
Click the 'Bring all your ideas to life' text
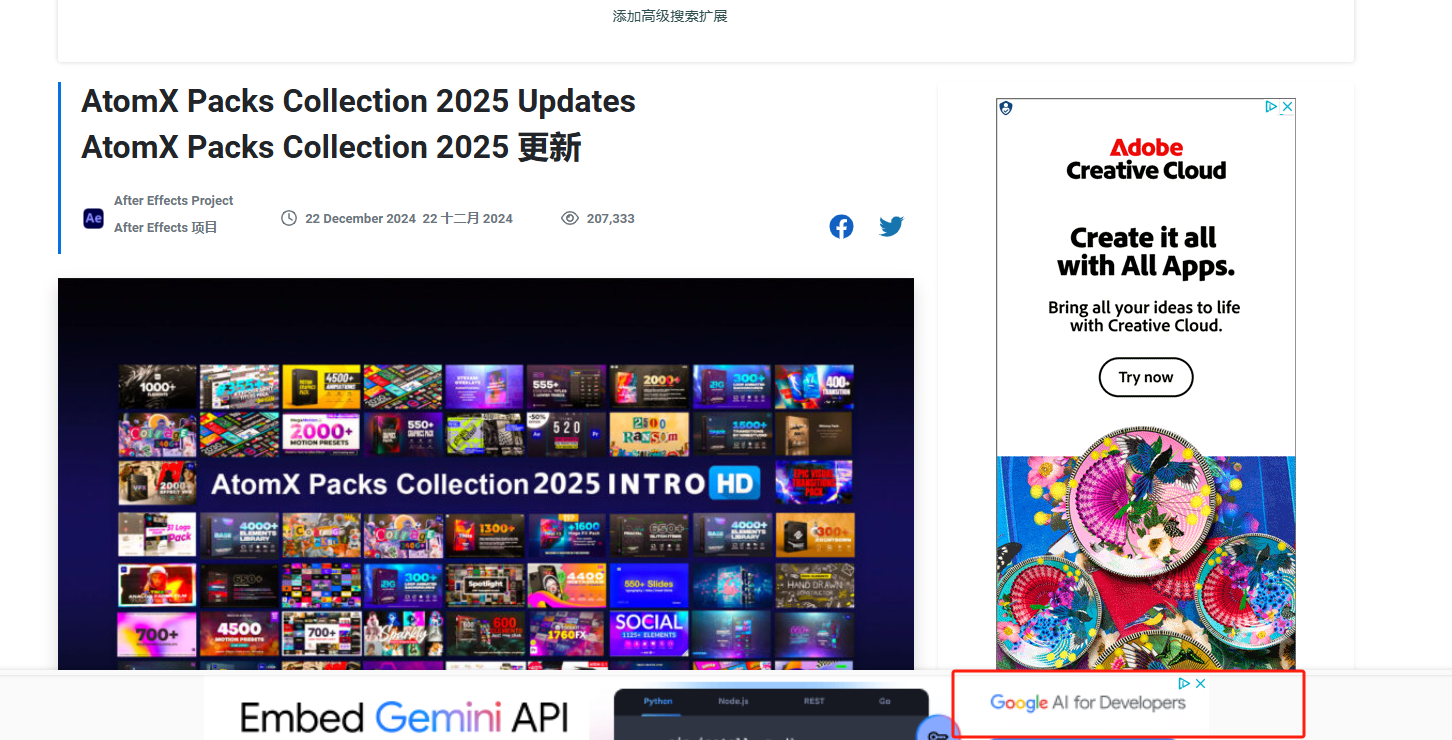coord(1144,308)
